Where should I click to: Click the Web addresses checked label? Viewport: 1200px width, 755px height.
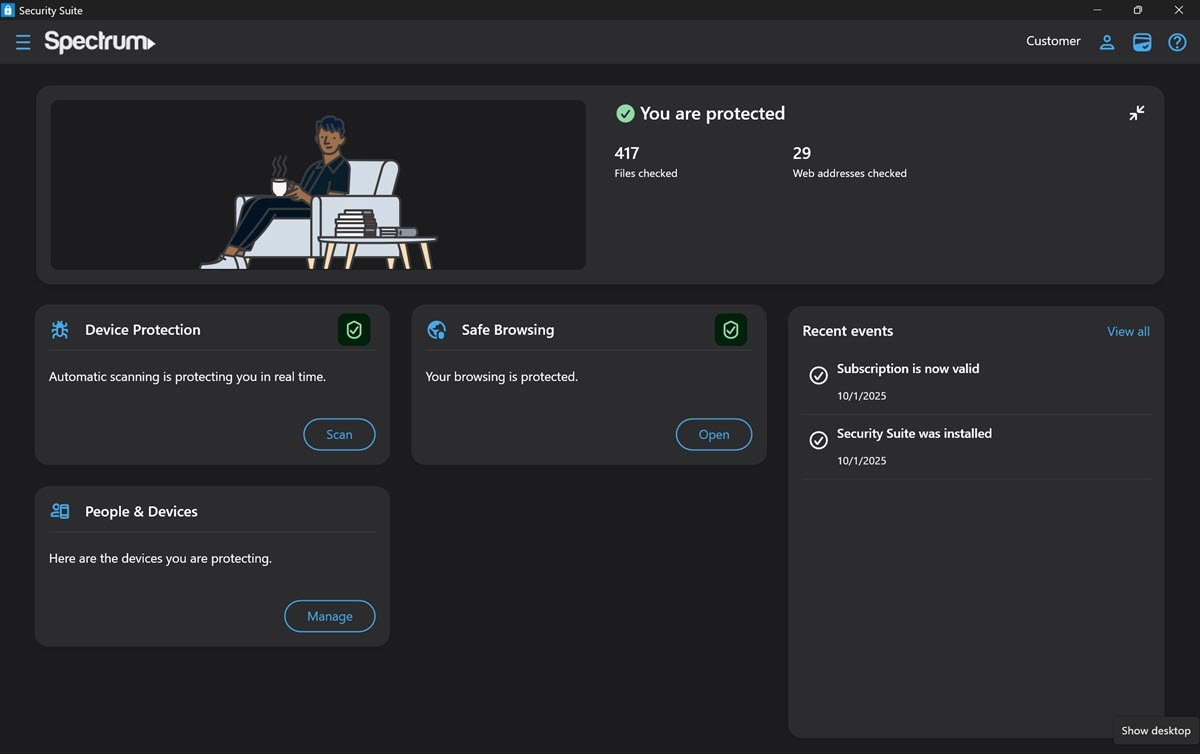click(850, 173)
